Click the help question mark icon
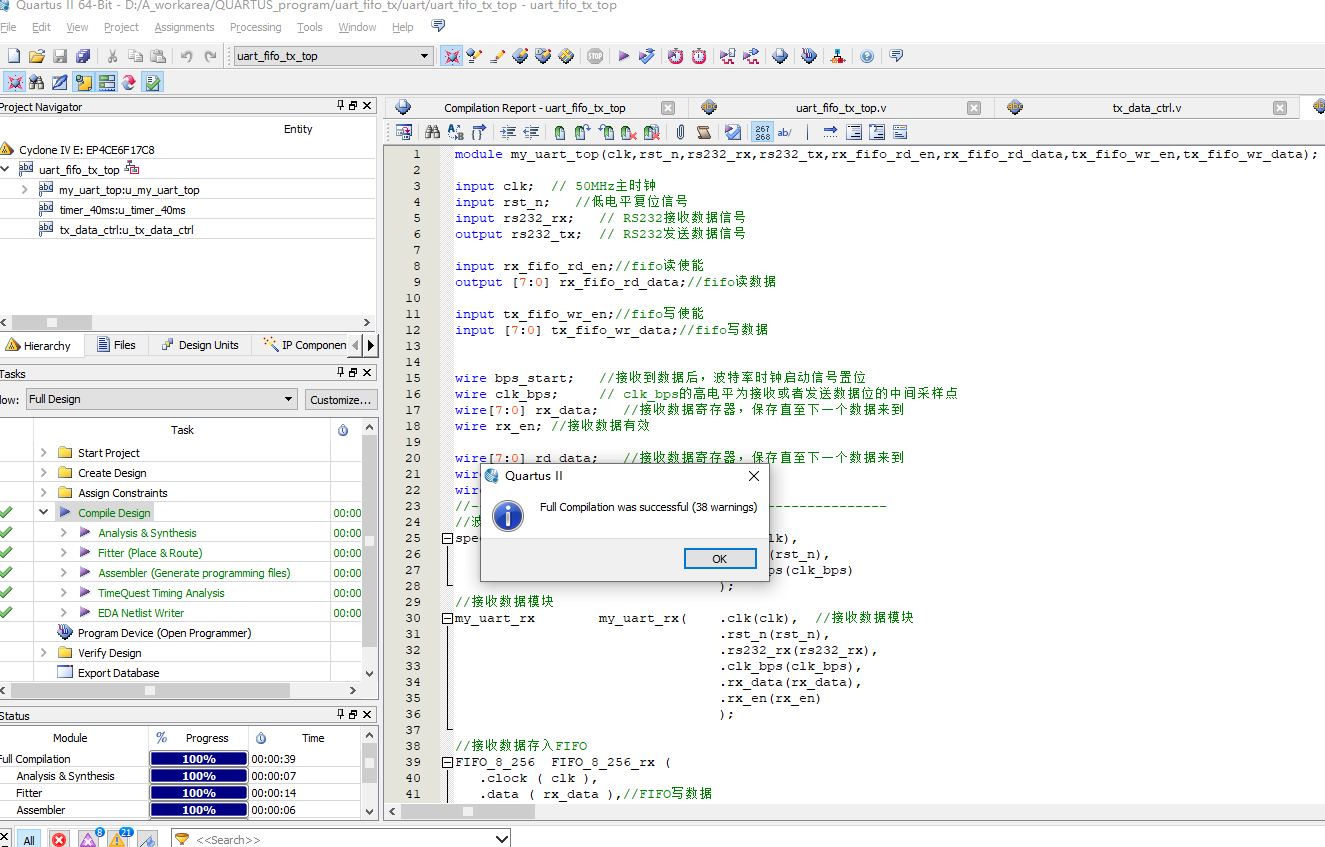Screen dimensions: 1325x847 (x=867, y=56)
